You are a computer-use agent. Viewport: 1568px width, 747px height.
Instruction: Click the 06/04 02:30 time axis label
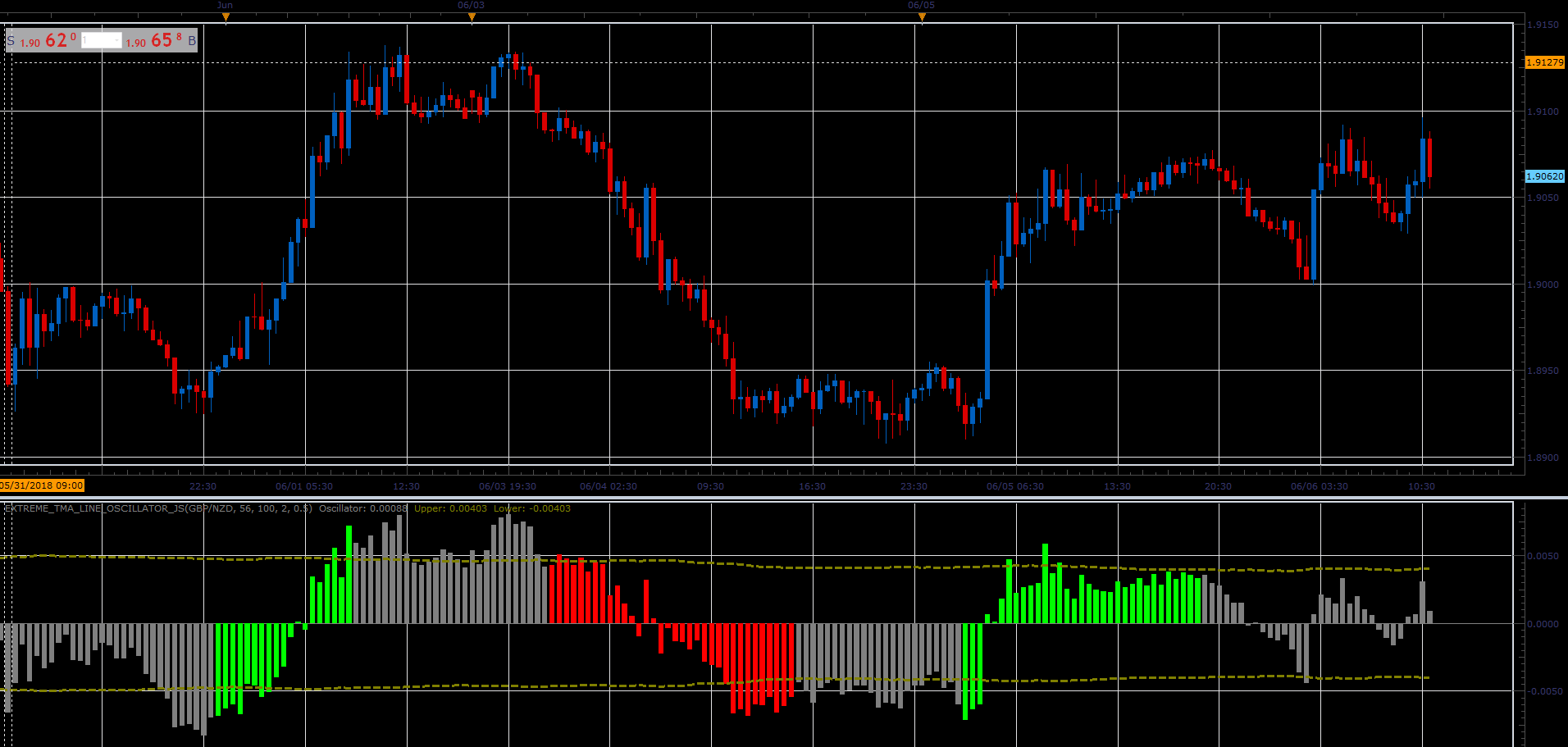[609, 486]
